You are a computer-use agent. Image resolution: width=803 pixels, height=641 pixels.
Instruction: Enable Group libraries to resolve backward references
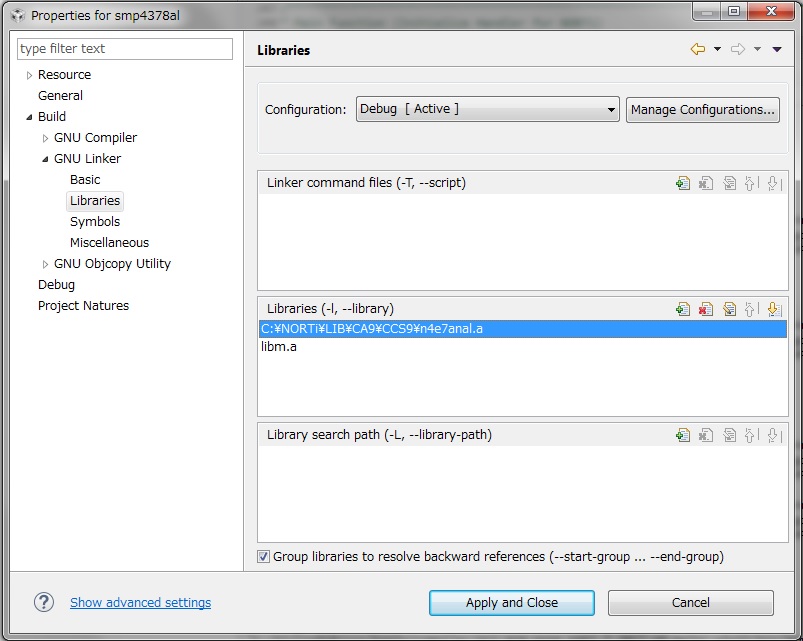click(x=263, y=557)
